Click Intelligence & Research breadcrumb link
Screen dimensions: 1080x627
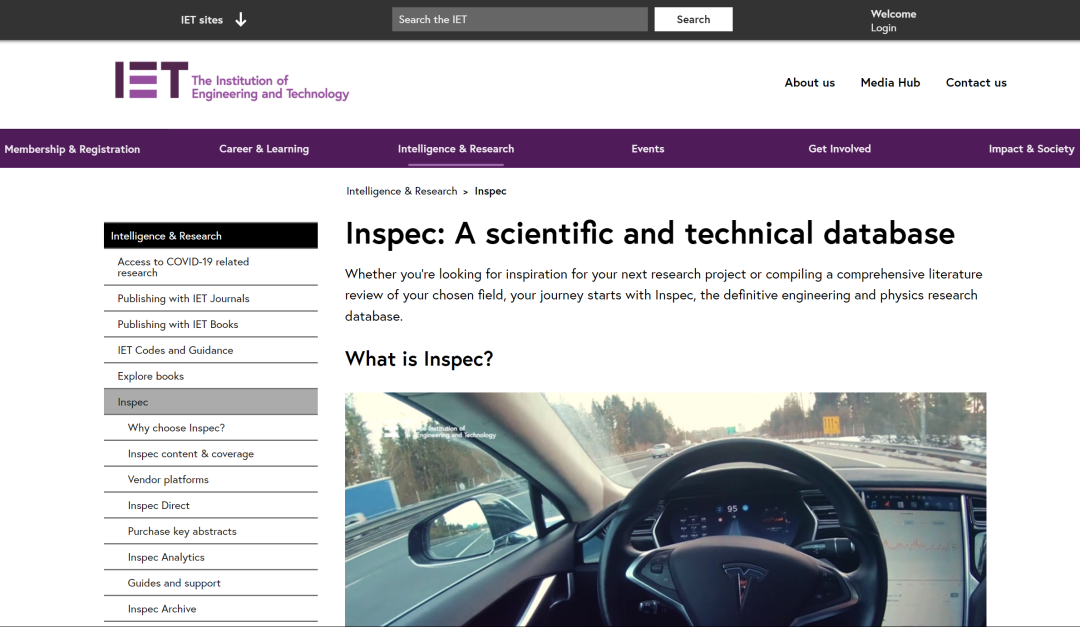[402, 191]
